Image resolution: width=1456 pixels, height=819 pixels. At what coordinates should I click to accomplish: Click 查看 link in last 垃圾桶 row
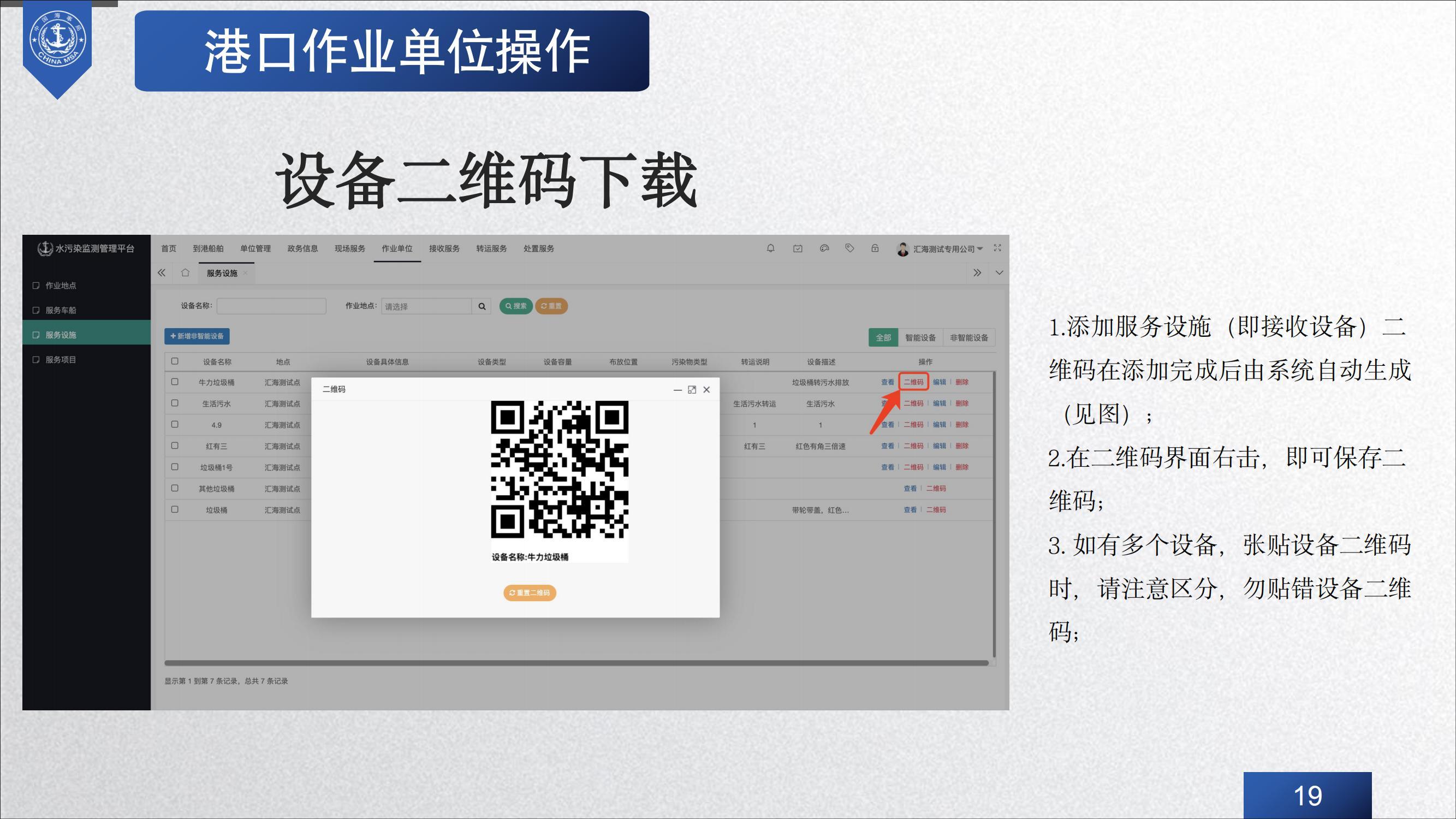[x=910, y=510]
